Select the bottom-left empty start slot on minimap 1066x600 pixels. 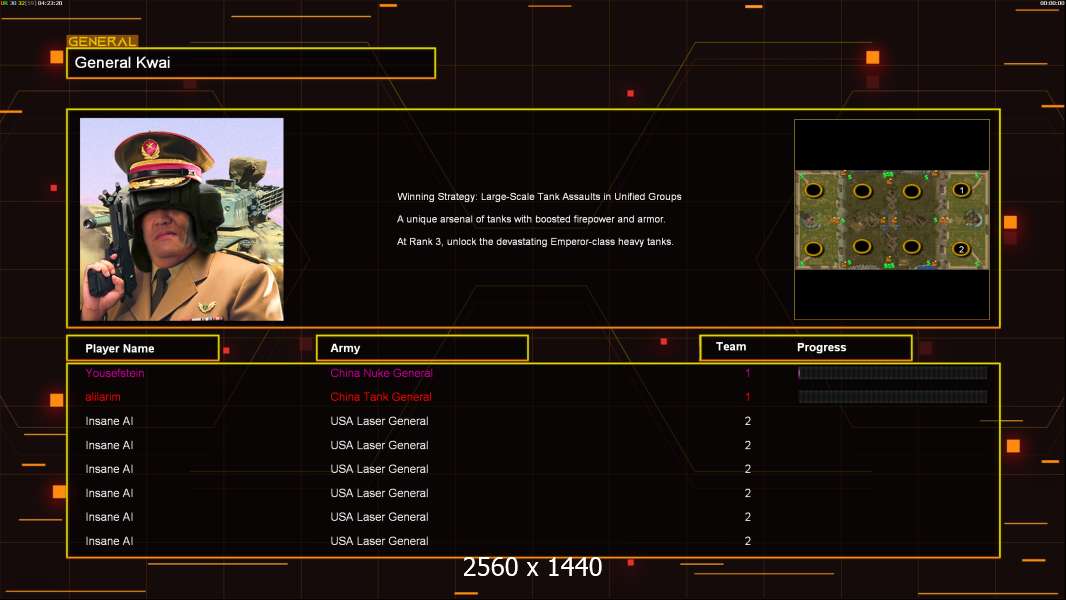point(814,248)
